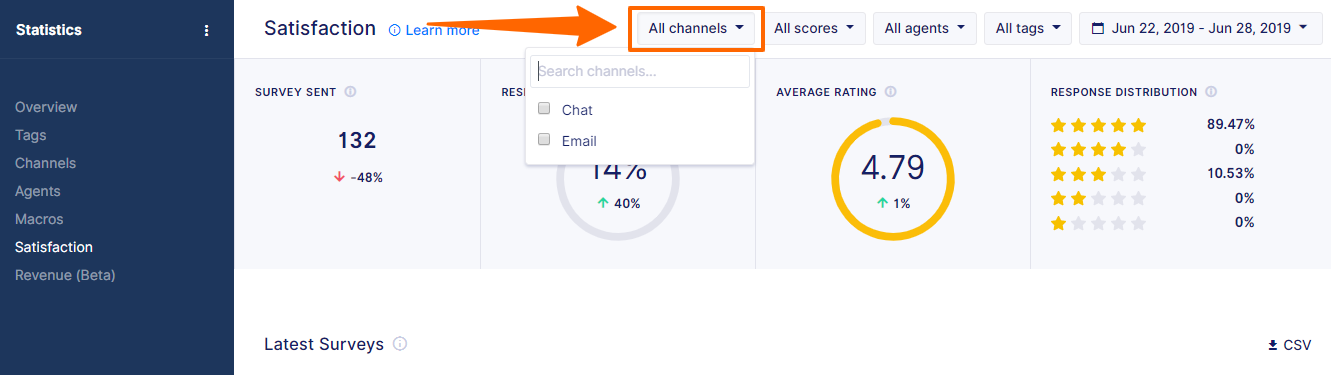
Task: Expand the All scores dropdown
Action: click(x=814, y=29)
